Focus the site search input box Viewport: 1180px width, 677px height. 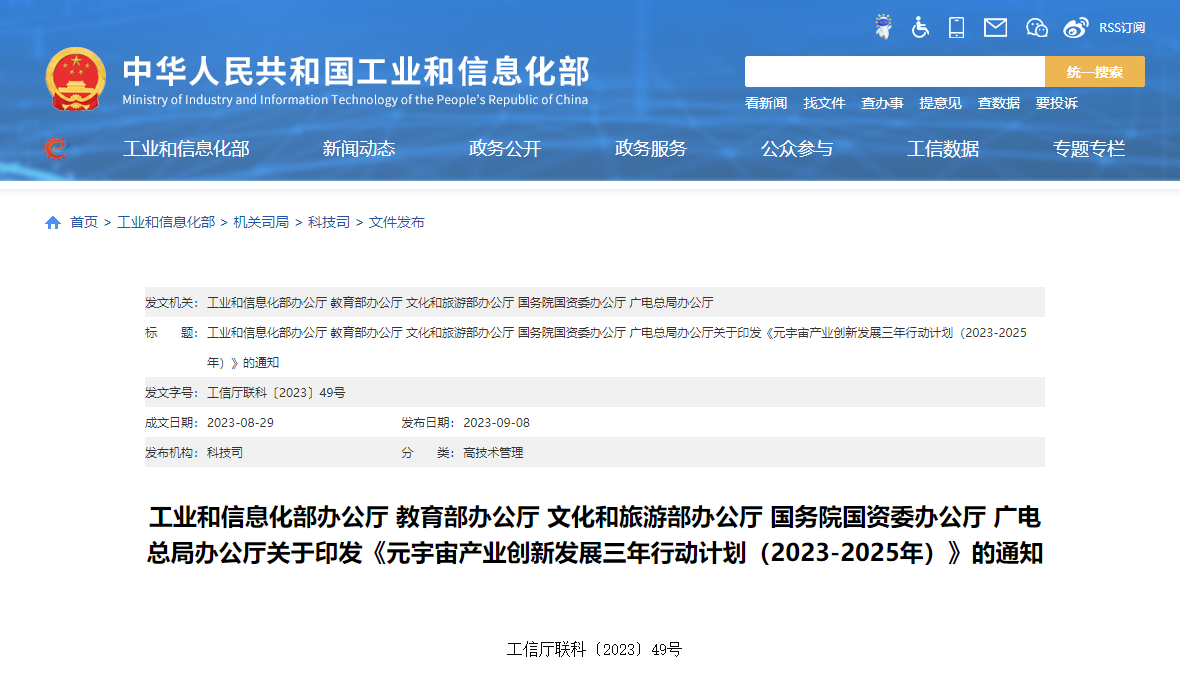pyautogui.click(x=894, y=72)
